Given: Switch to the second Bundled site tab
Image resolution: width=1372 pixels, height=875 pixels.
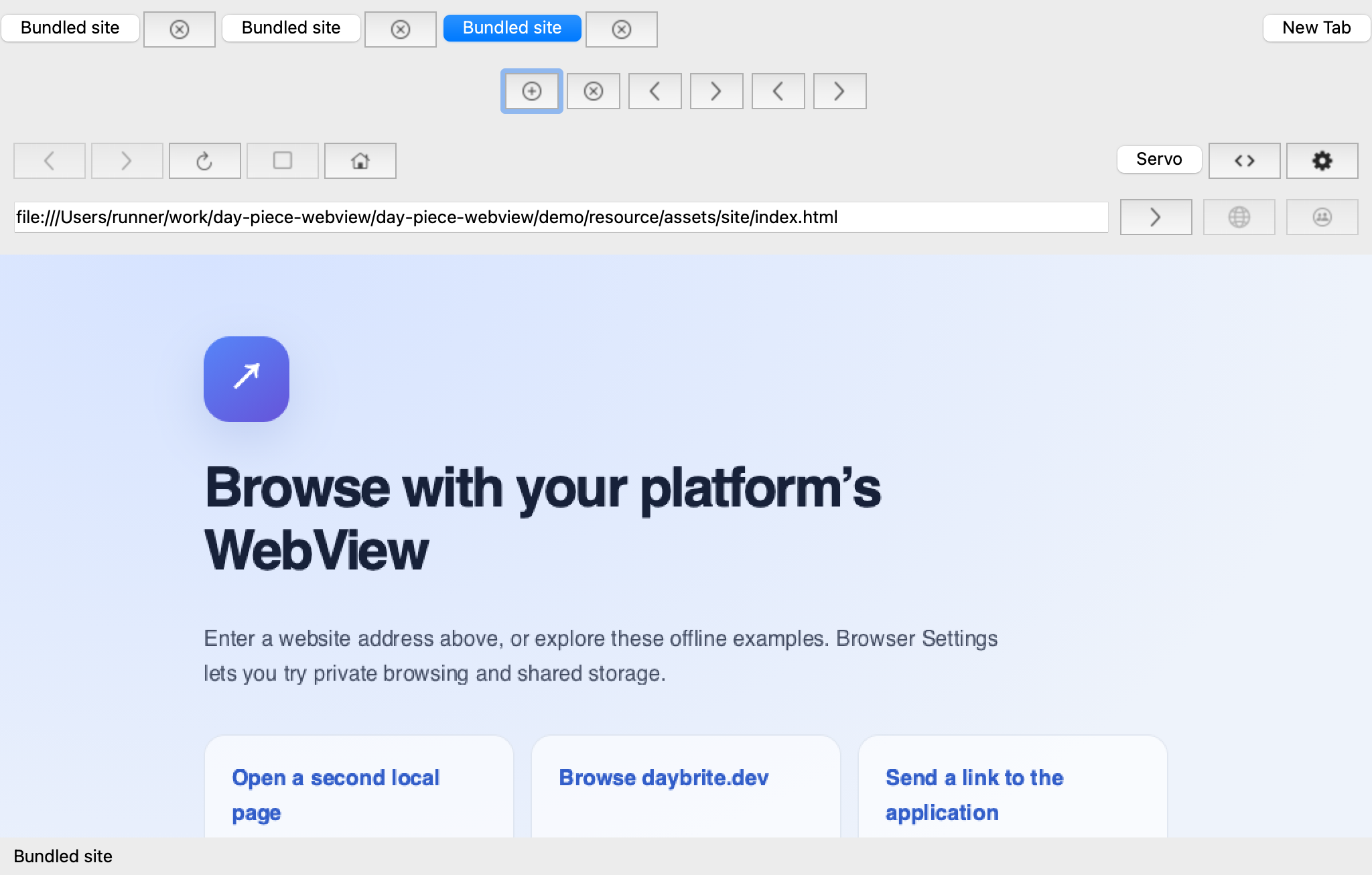Looking at the screenshot, I should click(x=291, y=28).
